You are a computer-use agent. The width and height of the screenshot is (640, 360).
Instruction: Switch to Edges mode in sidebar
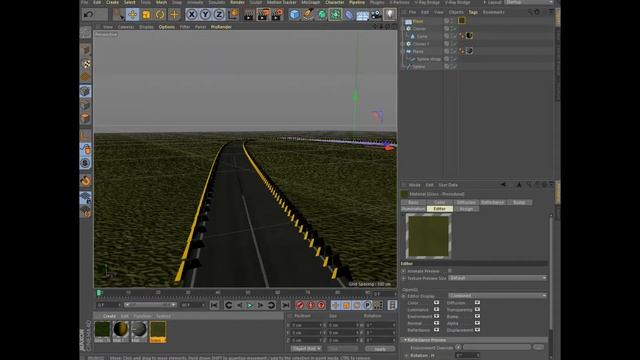coord(85,104)
